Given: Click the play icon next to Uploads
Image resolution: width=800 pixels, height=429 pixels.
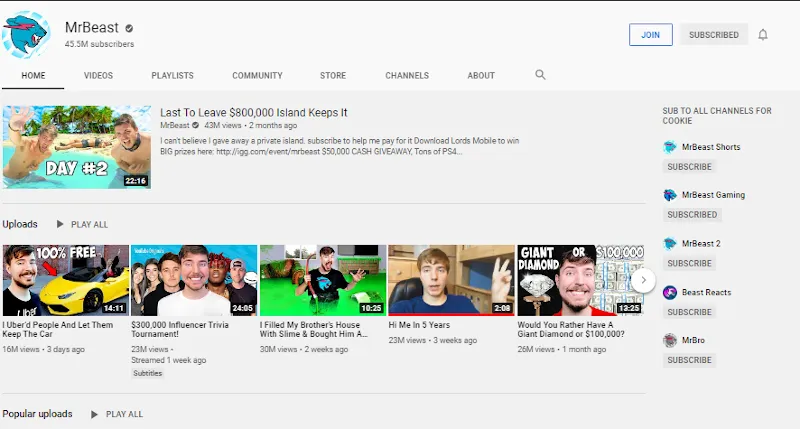Looking at the screenshot, I should tap(60, 224).
